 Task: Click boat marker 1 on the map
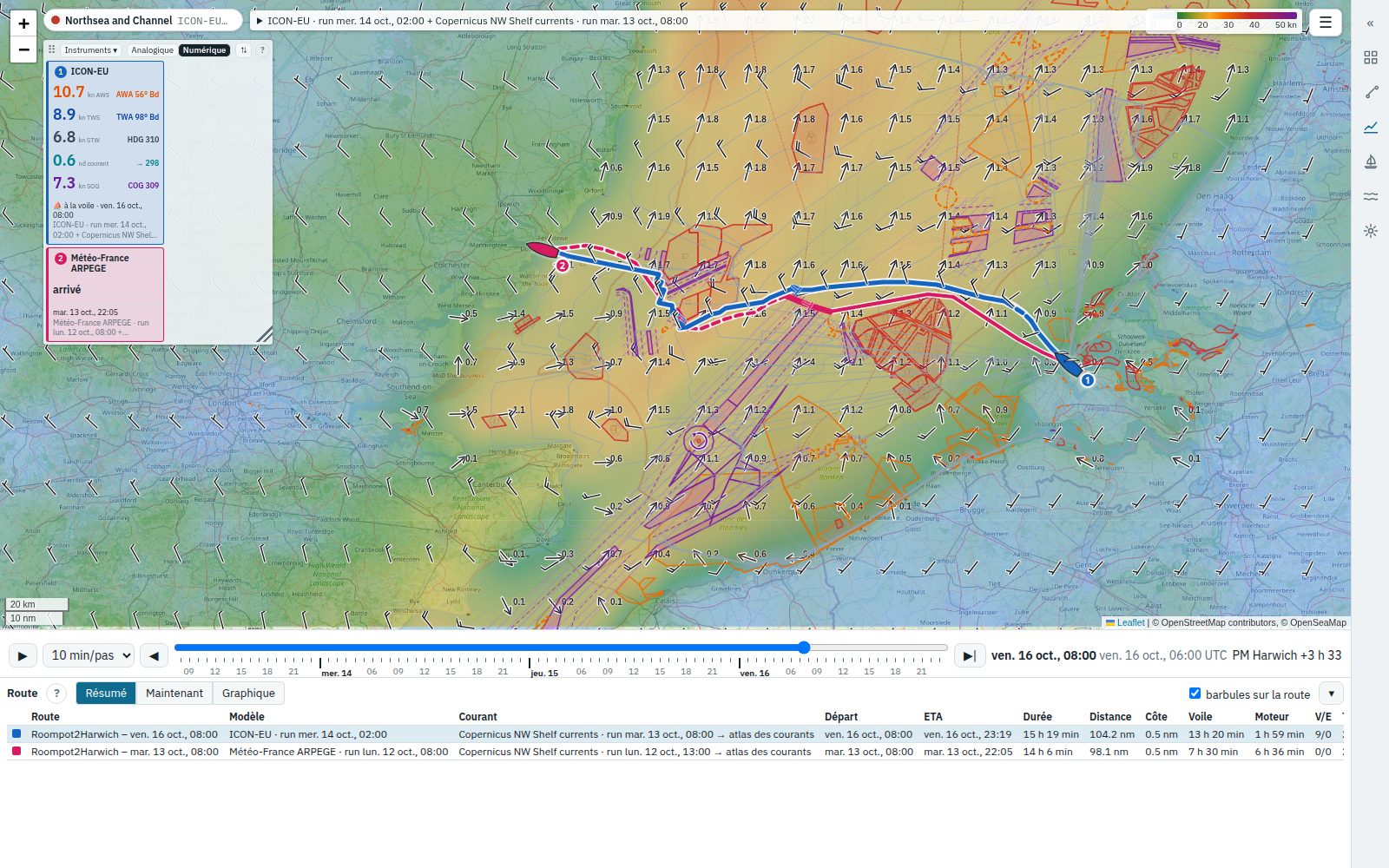(1087, 379)
